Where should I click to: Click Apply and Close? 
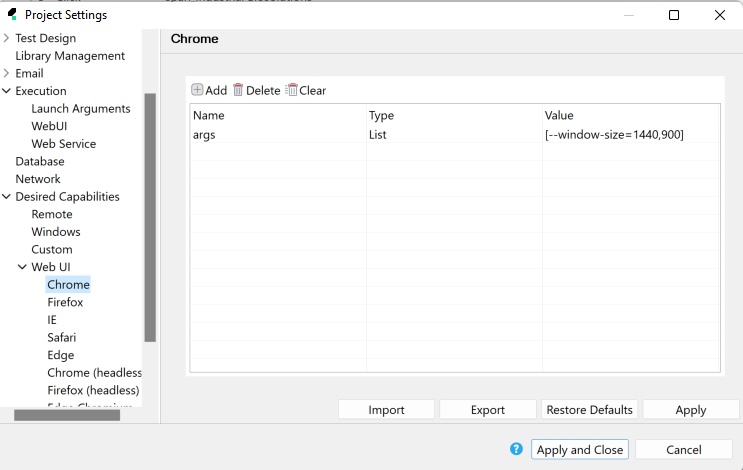pos(580,450)
